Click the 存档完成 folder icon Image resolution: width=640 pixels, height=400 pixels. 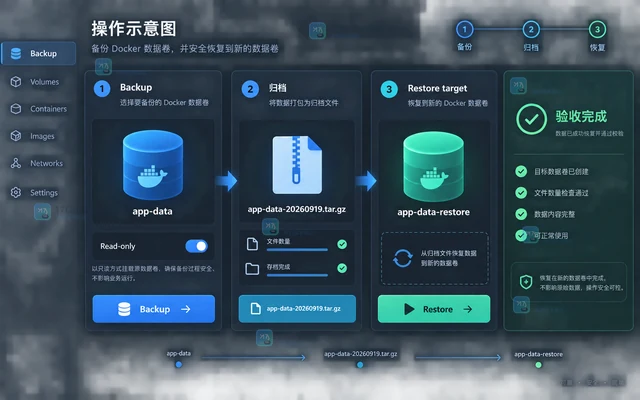[x=252, y=269]
